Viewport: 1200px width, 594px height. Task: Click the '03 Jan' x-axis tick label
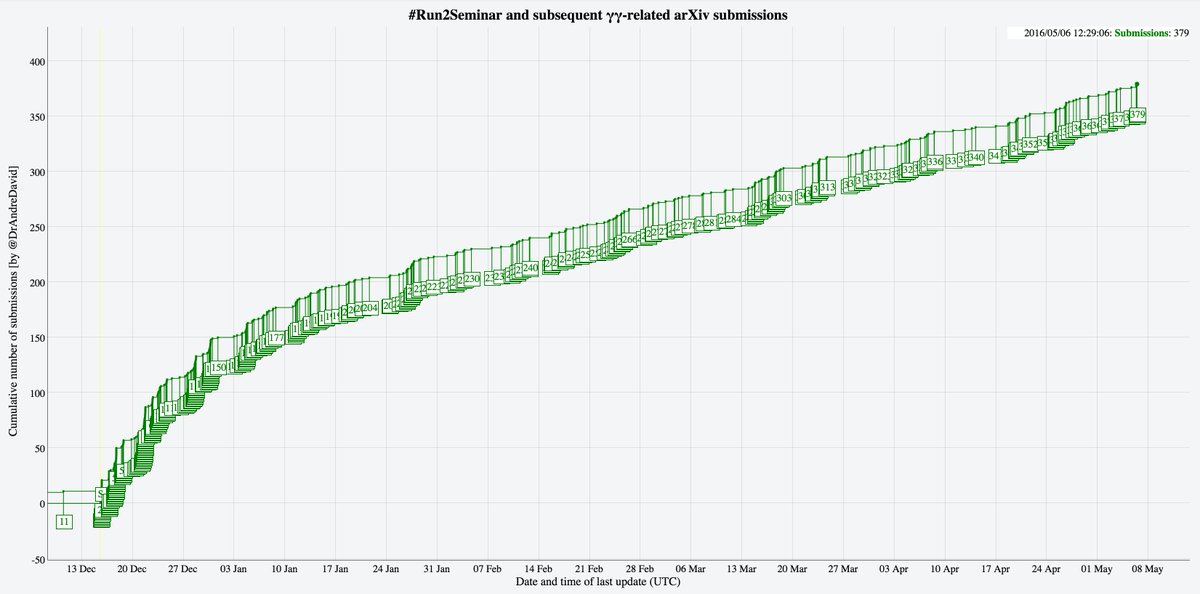click(234, 569)
